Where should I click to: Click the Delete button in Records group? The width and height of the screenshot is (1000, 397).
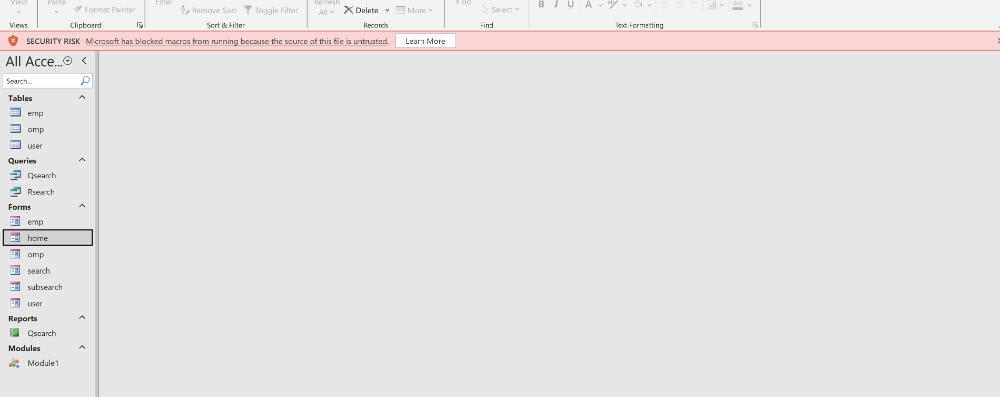(361, 10)
